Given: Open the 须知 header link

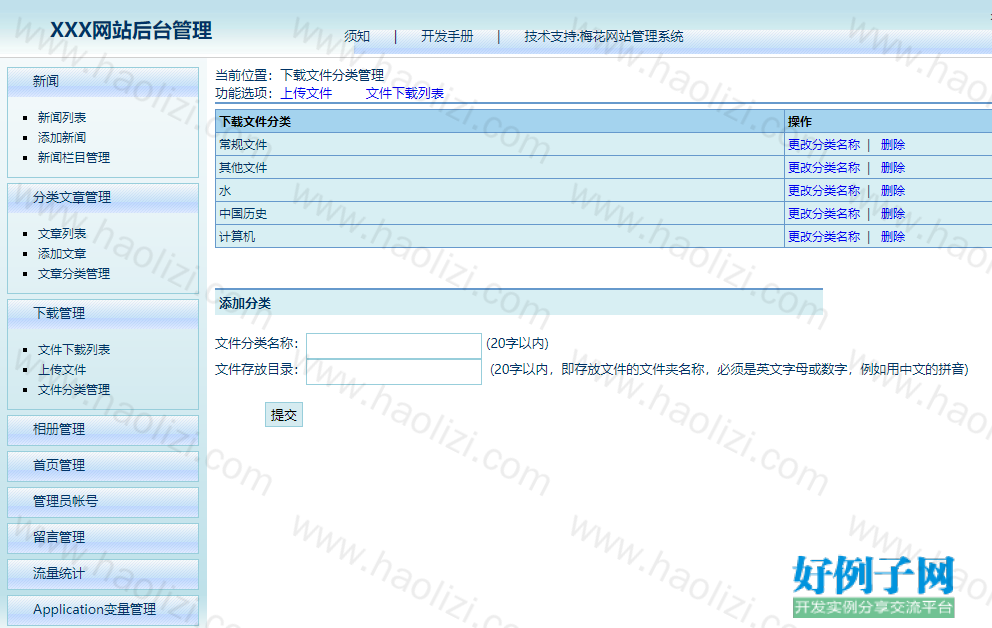Looking at the screenshot, I should (x=357, y=37).
